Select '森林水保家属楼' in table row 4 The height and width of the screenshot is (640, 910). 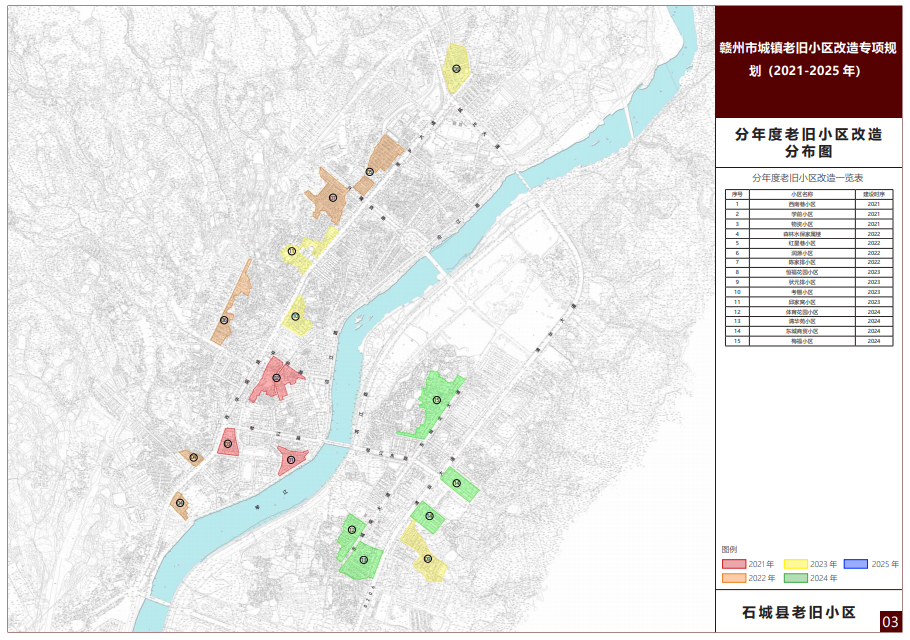click(x=802, y=234)
